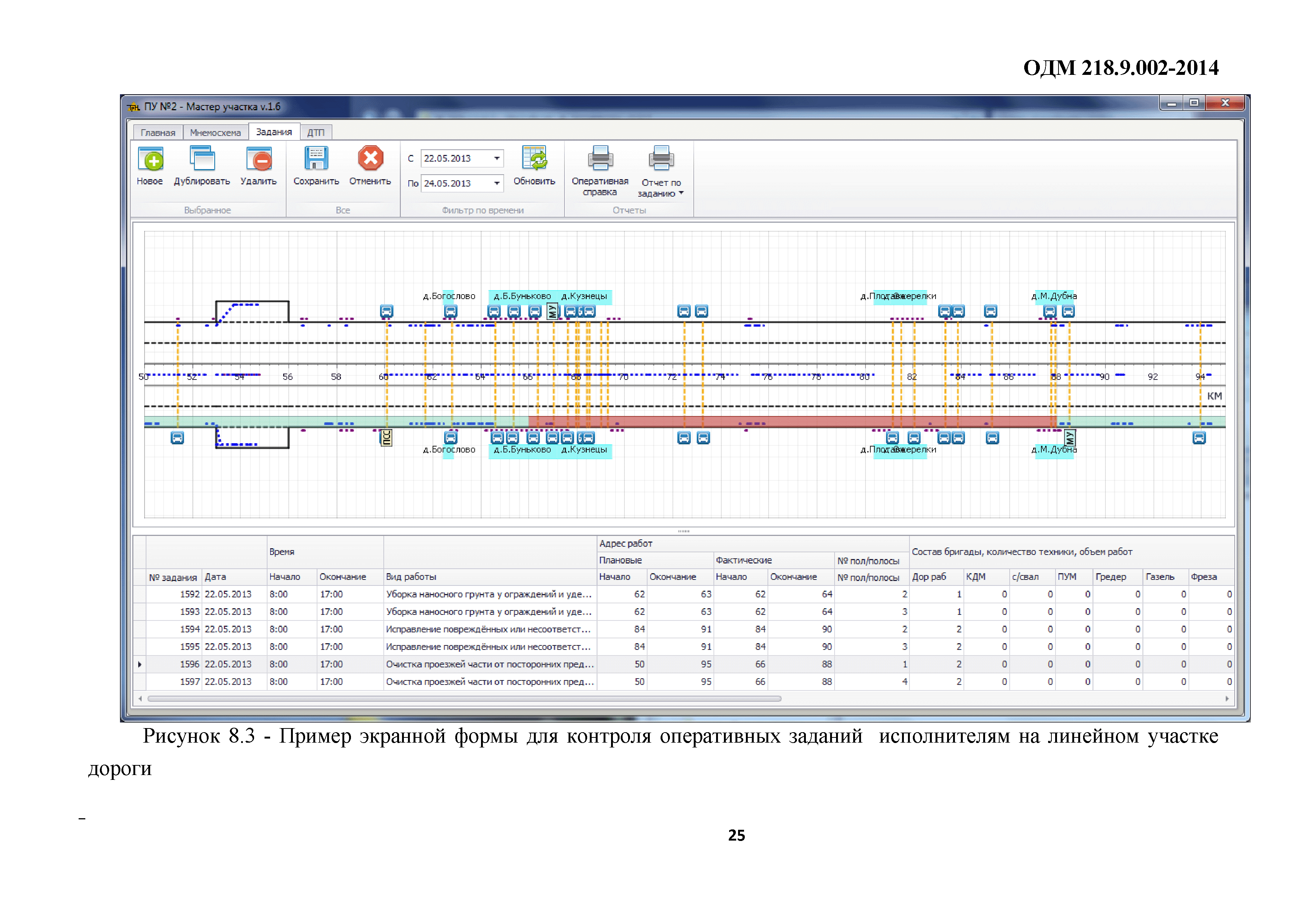Open the end date dropdown 24.05.2013
The width and height of the screenshot is (1307, 924).
pos(496,184)
